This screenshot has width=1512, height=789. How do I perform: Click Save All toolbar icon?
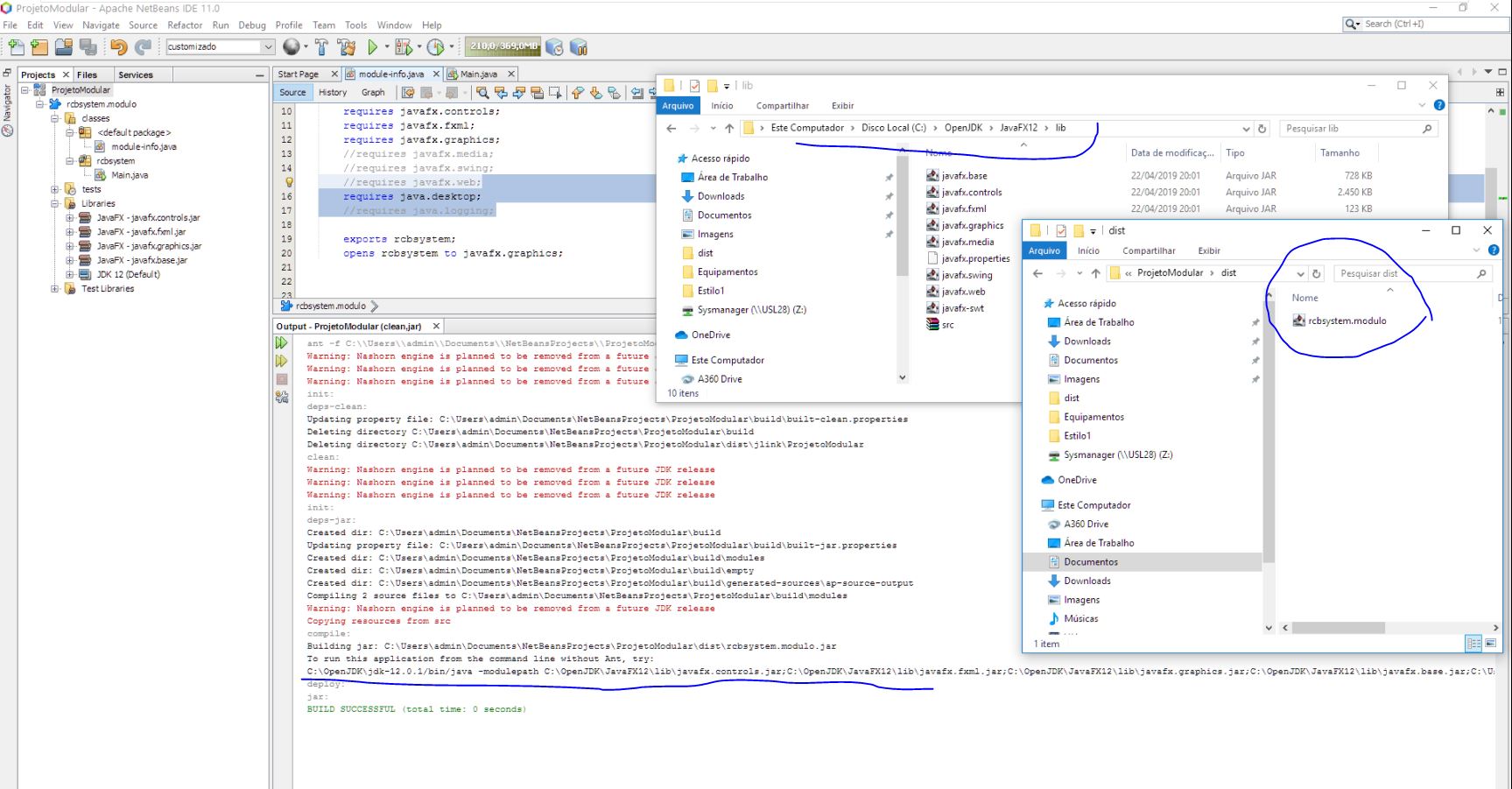coord(88,47)
